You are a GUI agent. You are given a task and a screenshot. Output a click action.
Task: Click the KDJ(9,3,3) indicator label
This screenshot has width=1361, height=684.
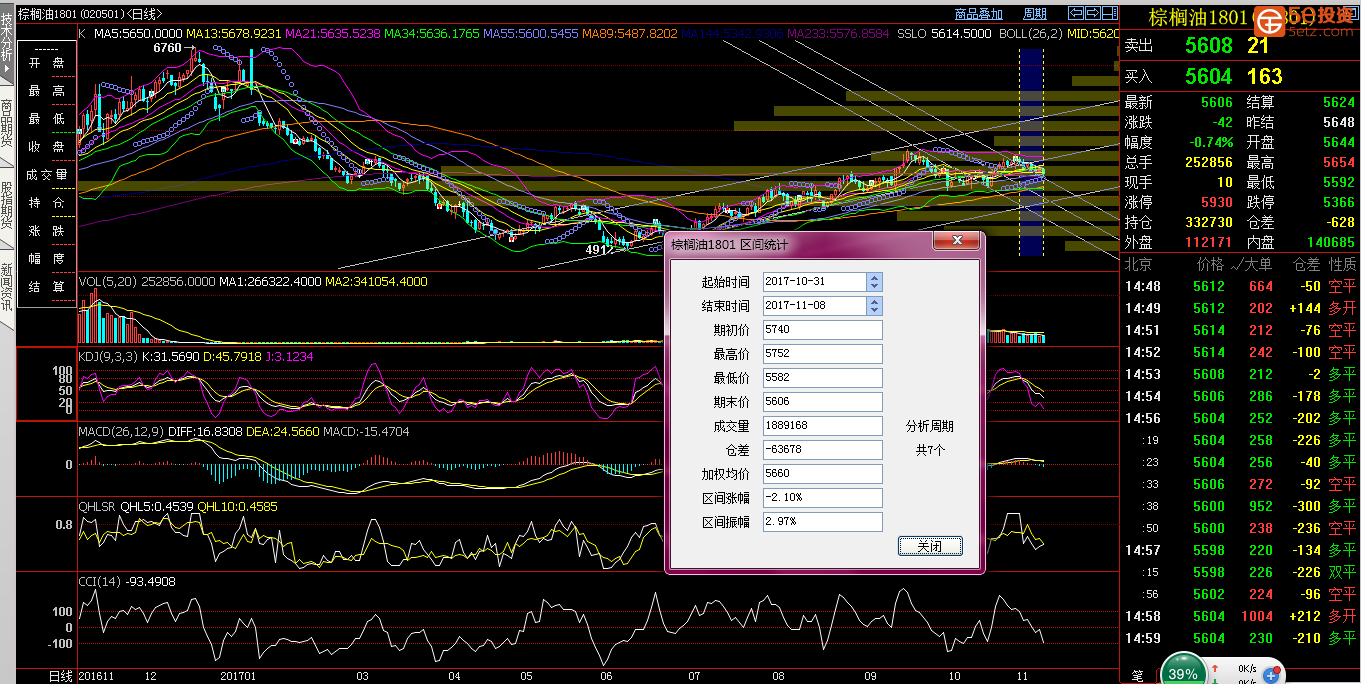(108, 356)
